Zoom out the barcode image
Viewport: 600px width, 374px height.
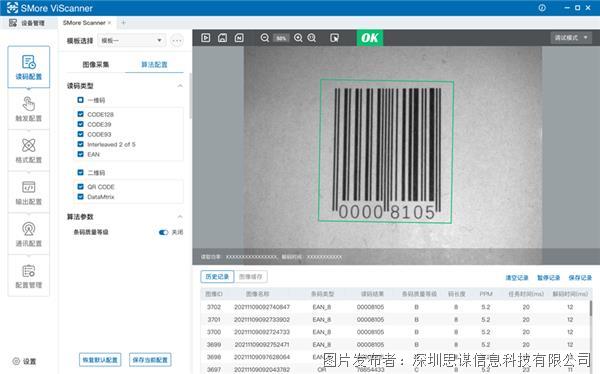(x=264, y=38)
